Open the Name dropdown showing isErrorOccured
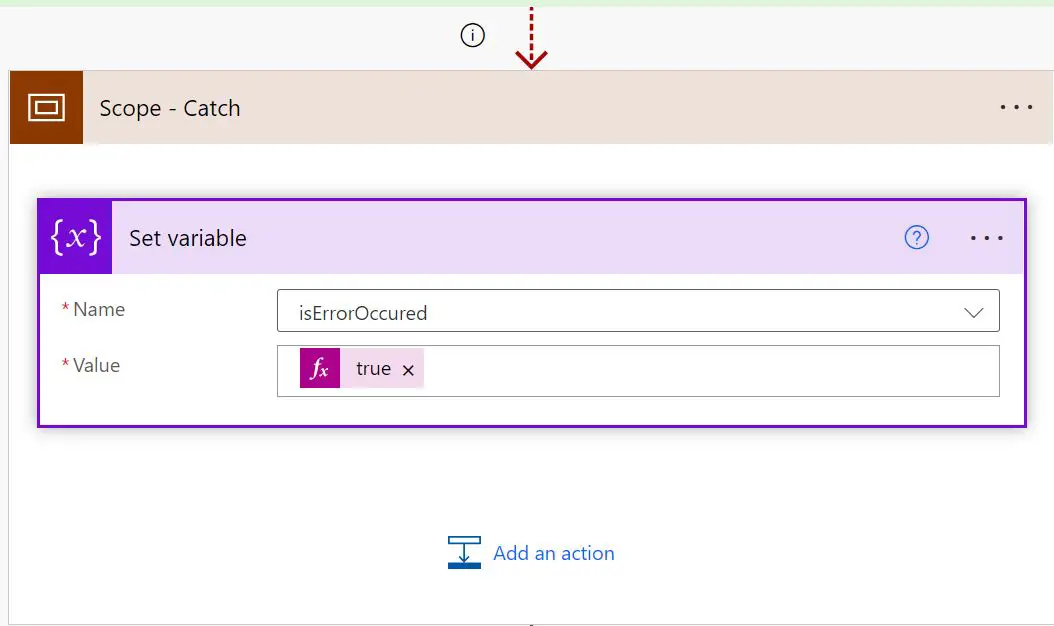1054x626 pixels. (638, 311)
